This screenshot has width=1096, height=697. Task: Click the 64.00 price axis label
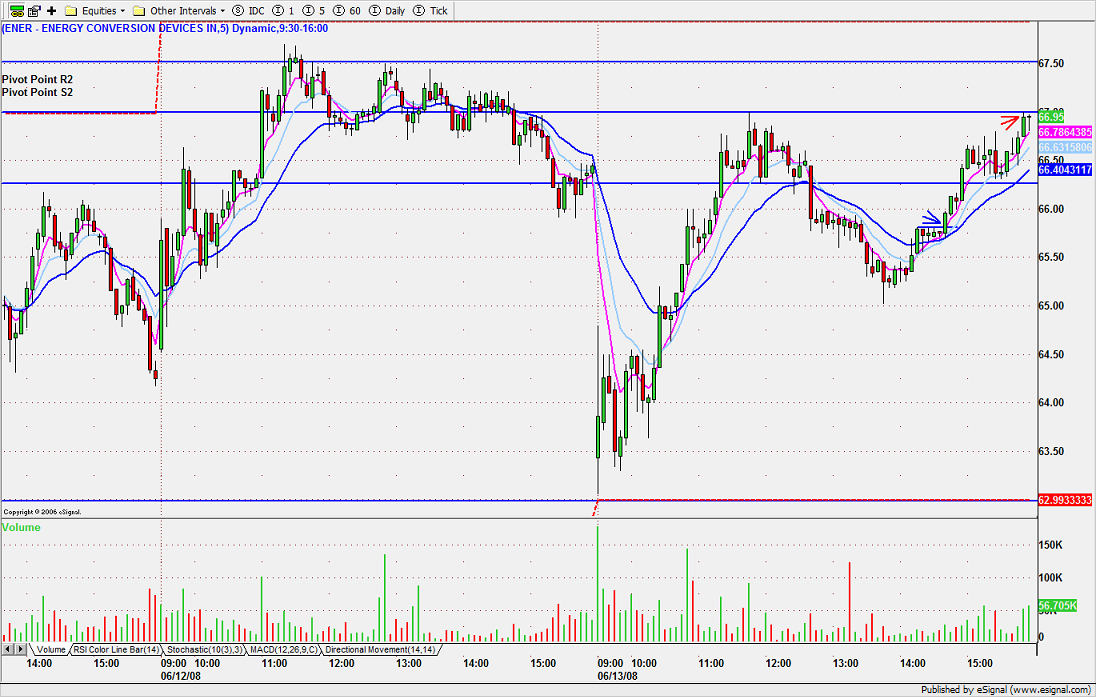tap(1051, 403)
